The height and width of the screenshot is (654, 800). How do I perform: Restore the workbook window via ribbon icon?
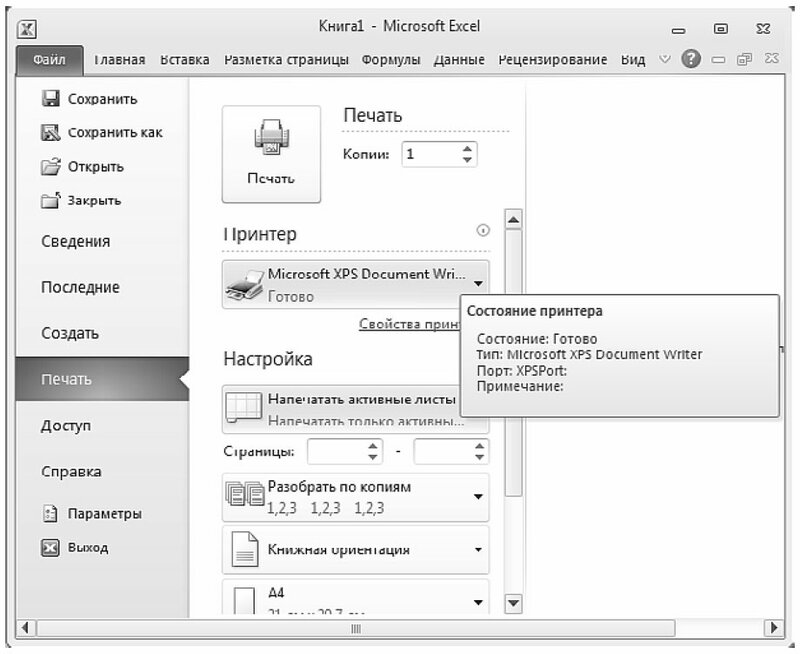click(744, 59)
